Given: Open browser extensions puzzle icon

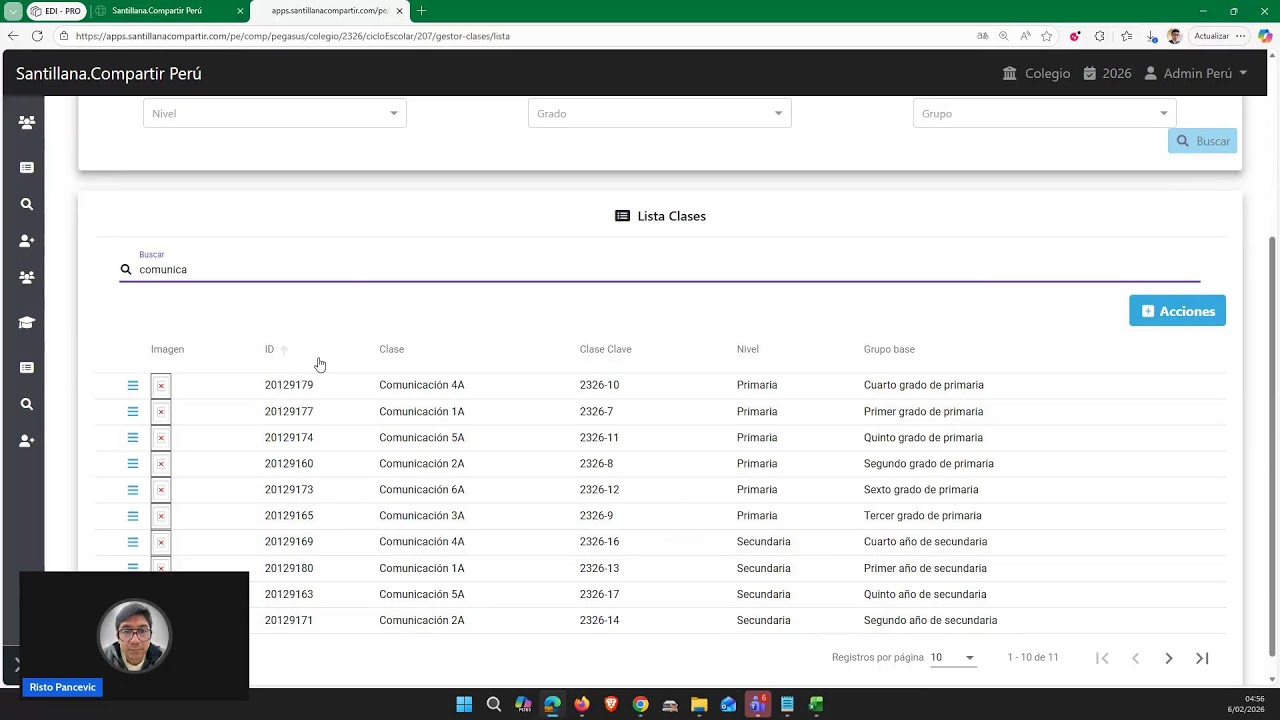Looking at the screenshot, I should pos(1100,36).
